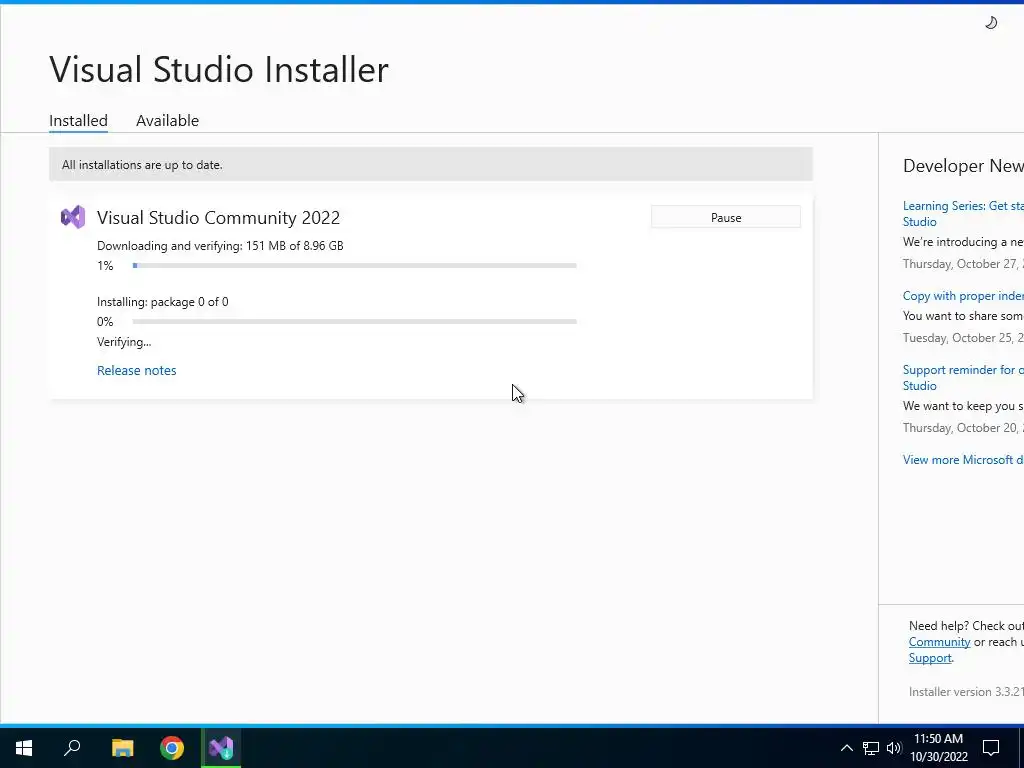The height and width of the screenshot is (768, 1024).
Task: Open the Release notes link
Action: pos(136,370)
